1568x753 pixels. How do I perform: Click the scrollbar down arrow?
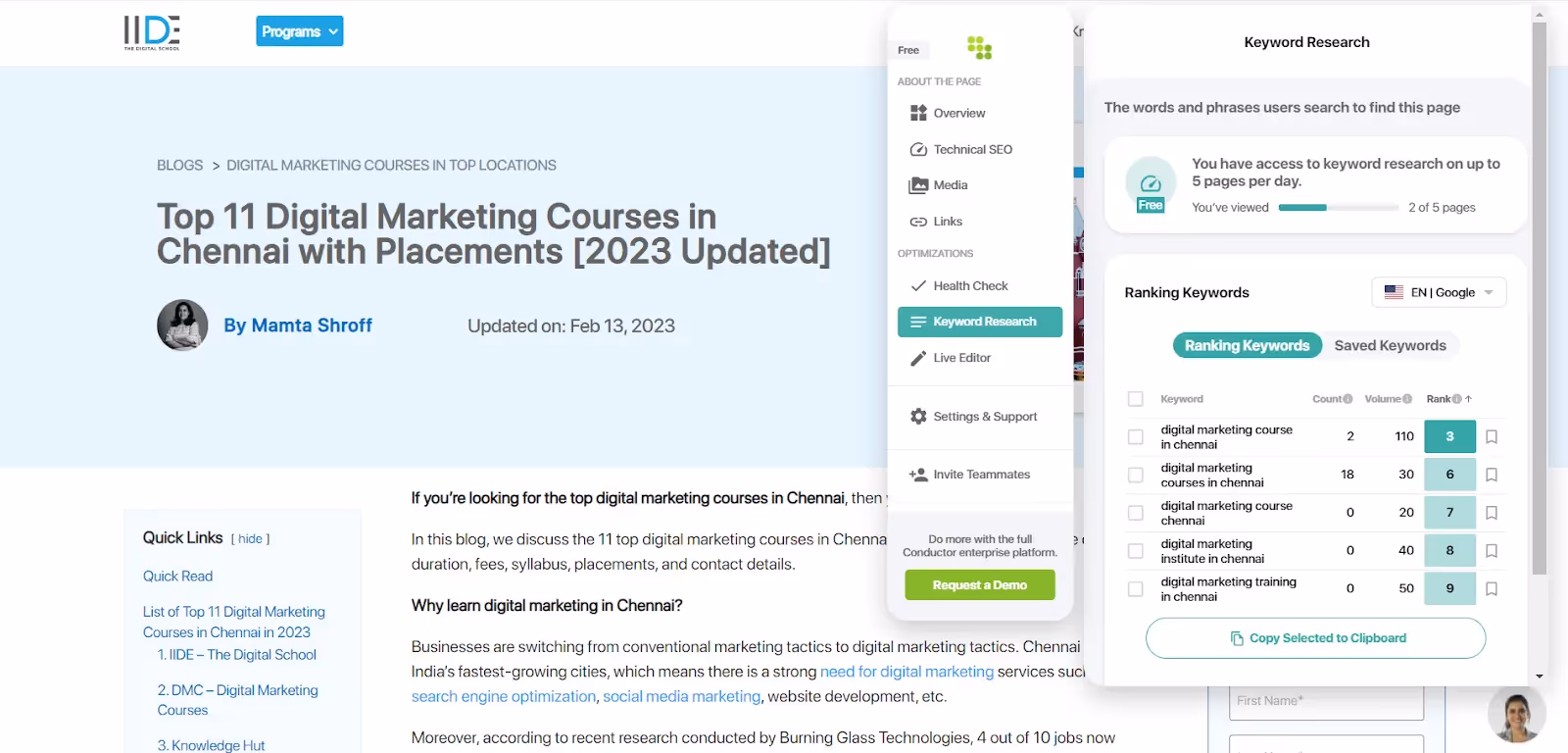coord(1539,677)
